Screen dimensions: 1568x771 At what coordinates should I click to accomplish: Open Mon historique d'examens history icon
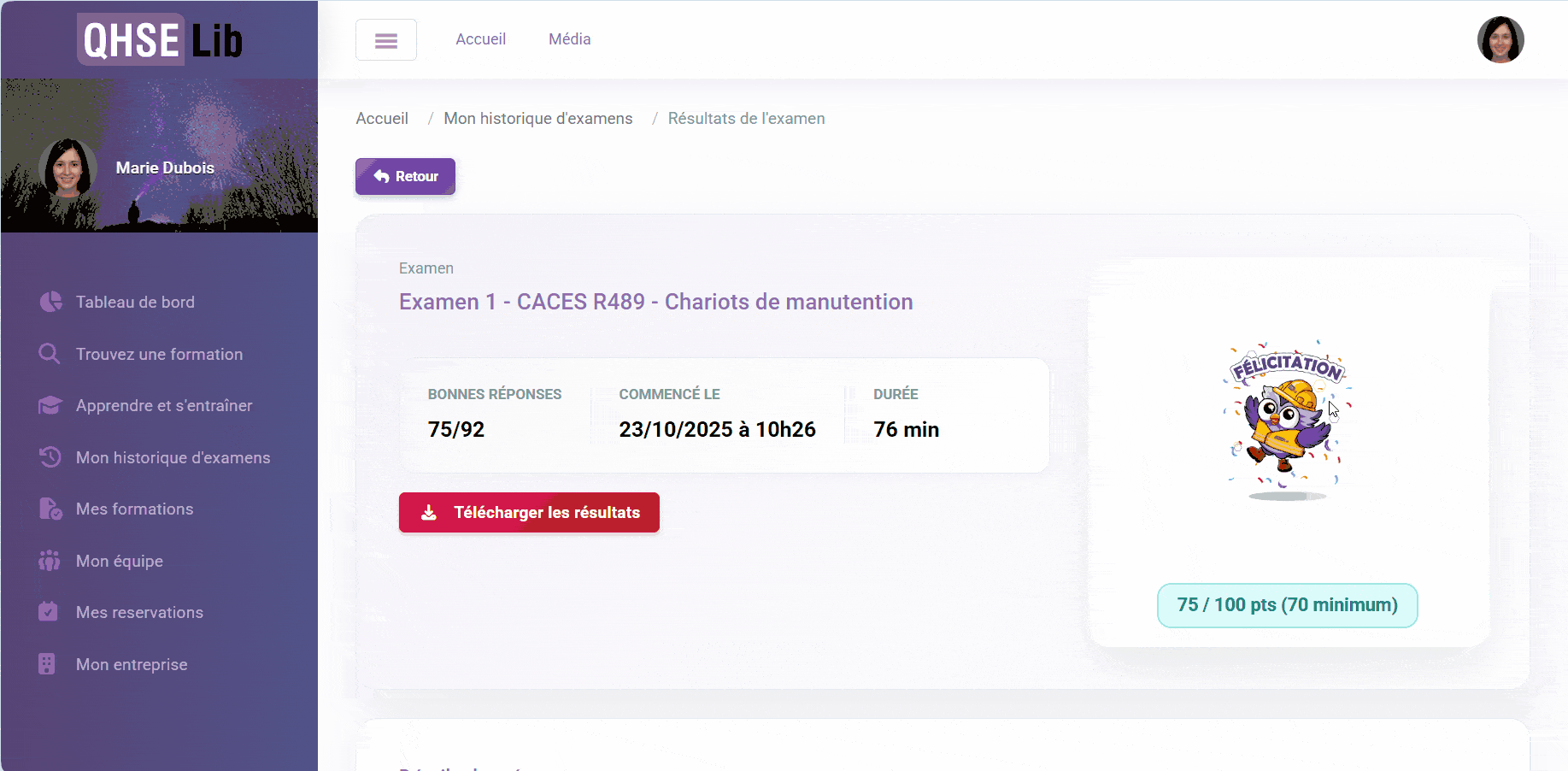[x=50, y=457]
